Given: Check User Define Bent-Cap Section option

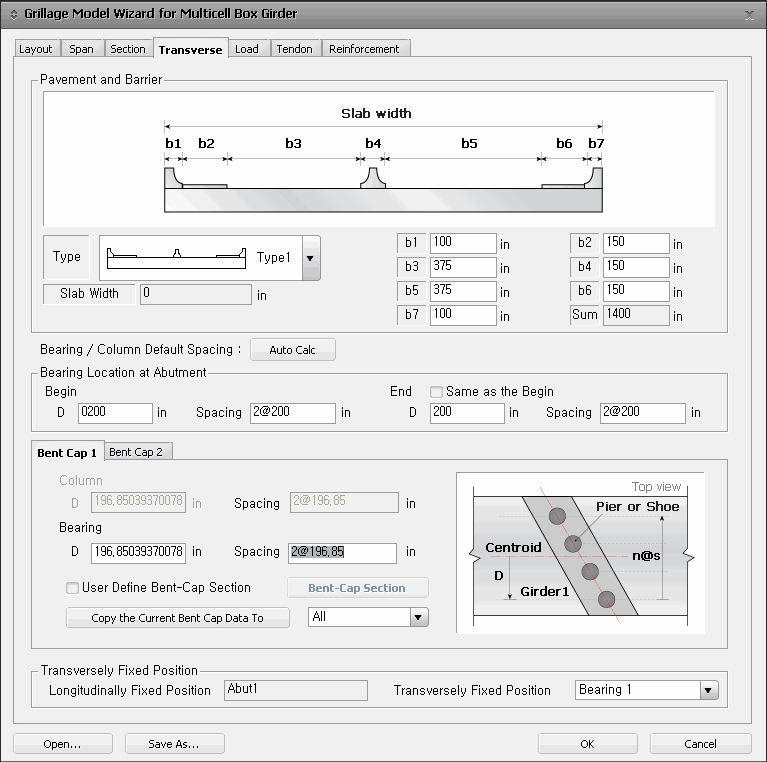Looking at the screenshot, I should pos(72,588).
